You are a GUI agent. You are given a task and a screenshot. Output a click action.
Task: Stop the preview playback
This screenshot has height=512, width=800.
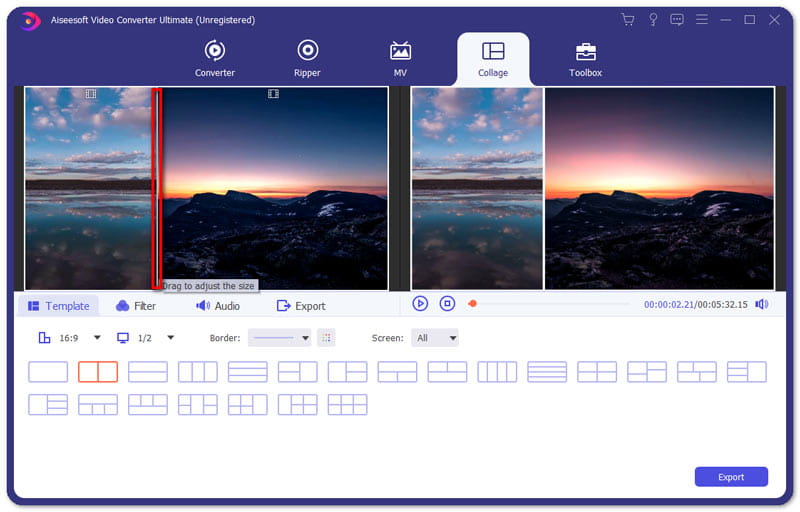[x=447, y=304]
